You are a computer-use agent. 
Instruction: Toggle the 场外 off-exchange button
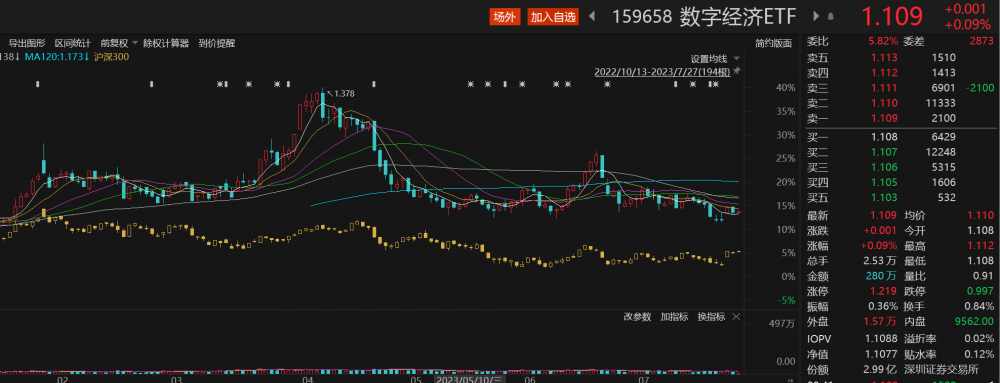505,17
